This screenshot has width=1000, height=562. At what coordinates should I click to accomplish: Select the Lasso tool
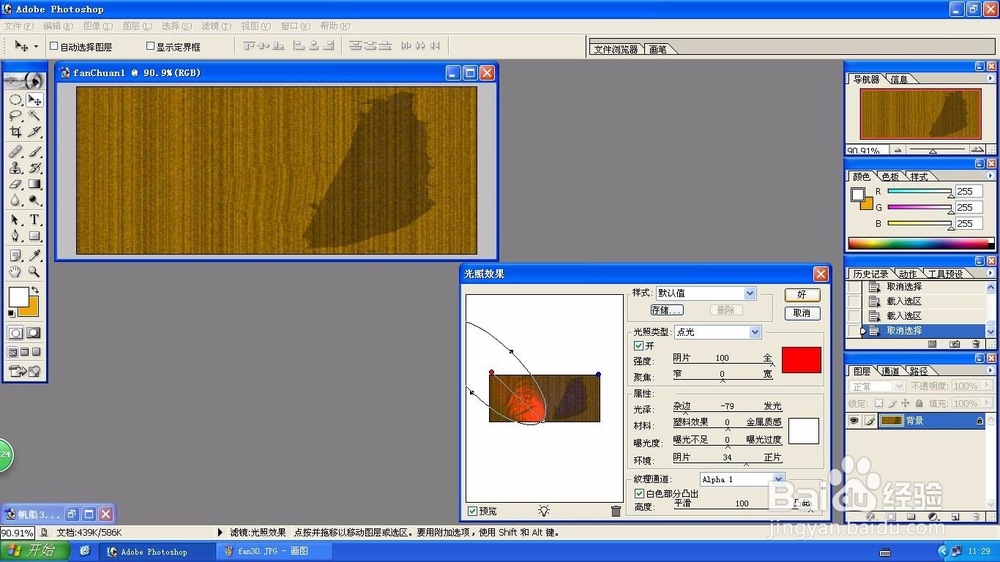[15, 116]
